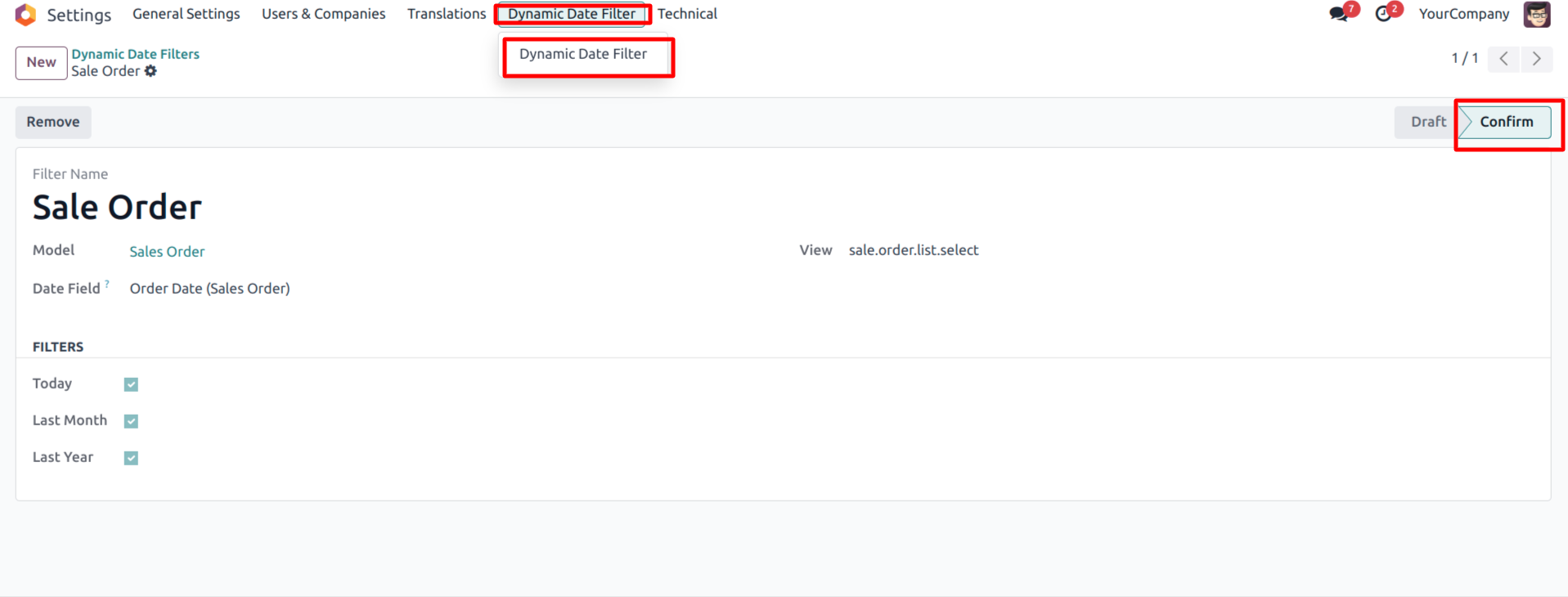Select Dynamic Date Filter dropdown entry
Image resolution: width=1568 pixels, height=597 pixels.
point(583,54)
